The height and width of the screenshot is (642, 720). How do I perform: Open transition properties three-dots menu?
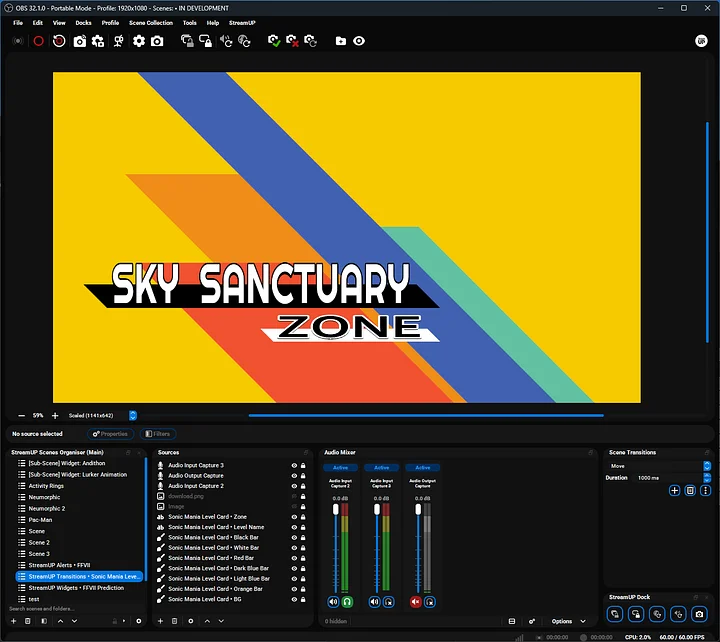coord(706,490)
